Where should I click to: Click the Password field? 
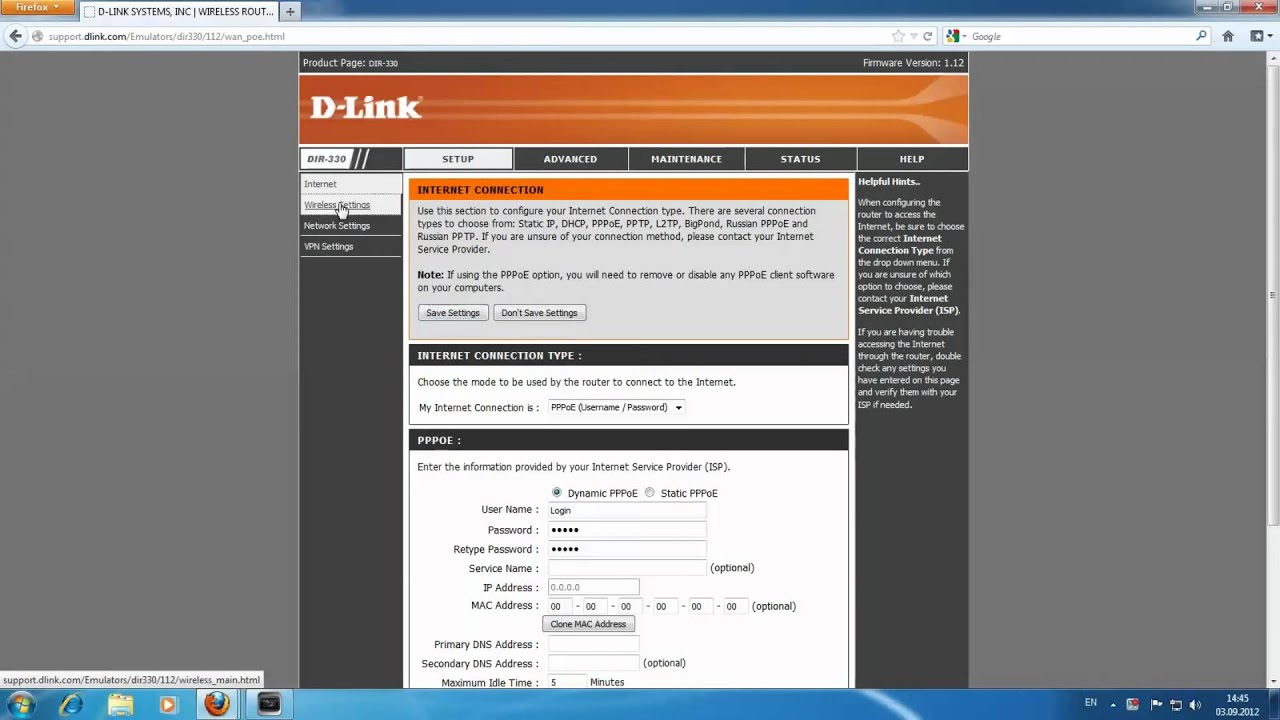(x=627, y=530)
